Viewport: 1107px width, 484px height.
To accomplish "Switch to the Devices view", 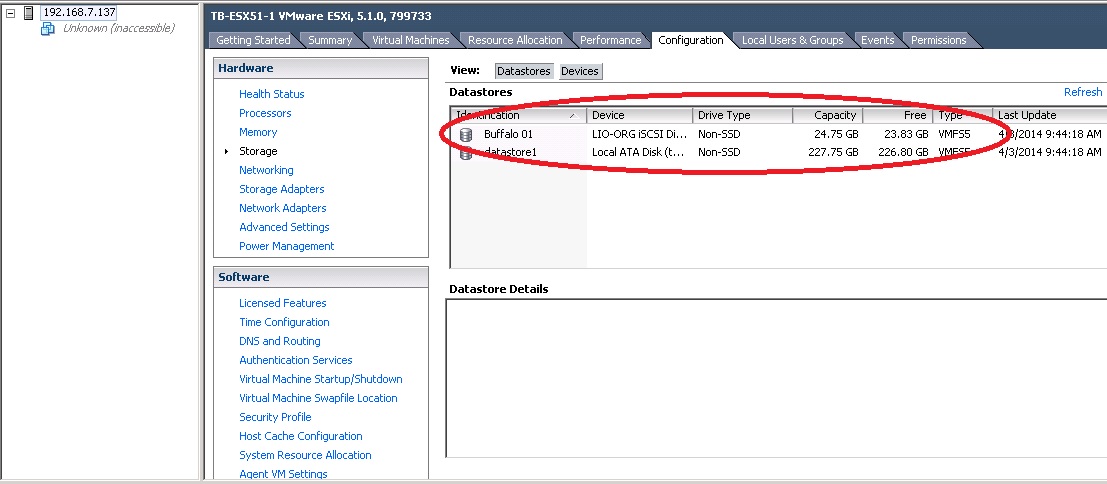I will pyautogui.click(x=579, y=71).
